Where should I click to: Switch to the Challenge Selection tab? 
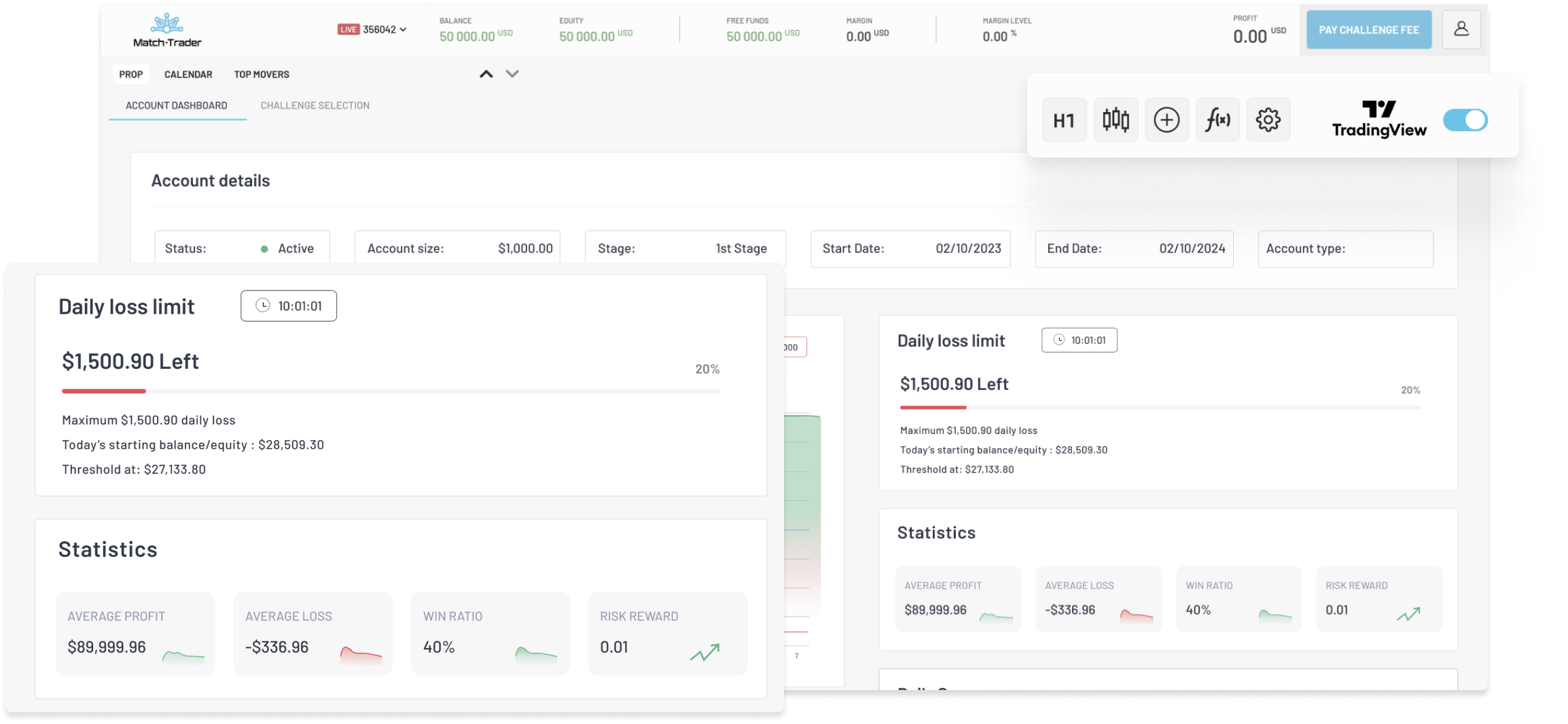point(315,105)
